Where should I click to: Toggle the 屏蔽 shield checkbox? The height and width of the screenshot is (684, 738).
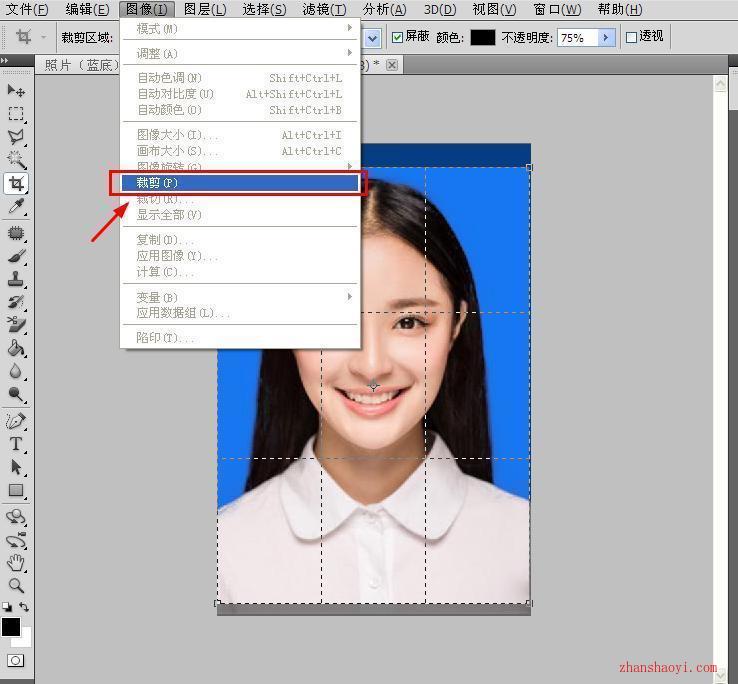point(397,37)
